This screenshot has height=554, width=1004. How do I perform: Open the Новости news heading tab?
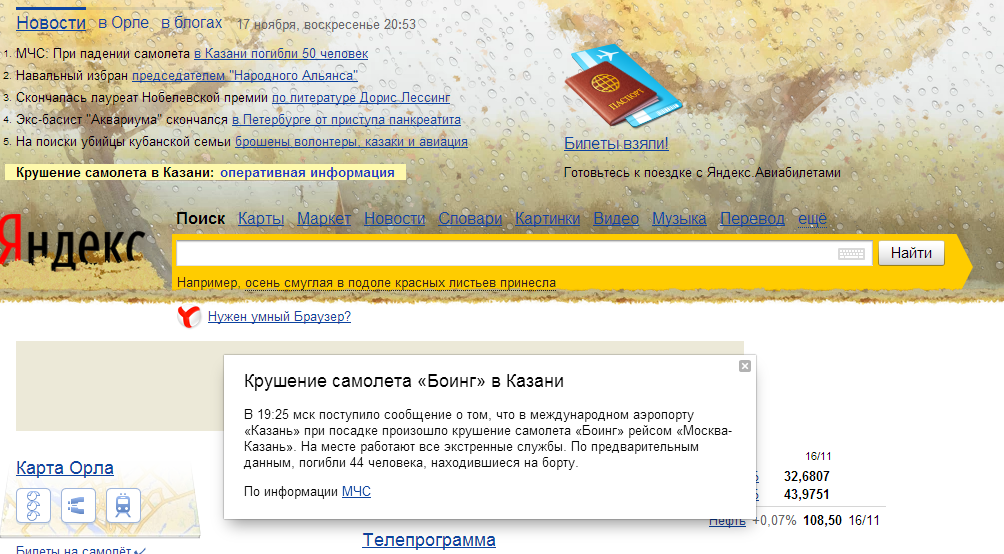[x=51, y=23]
